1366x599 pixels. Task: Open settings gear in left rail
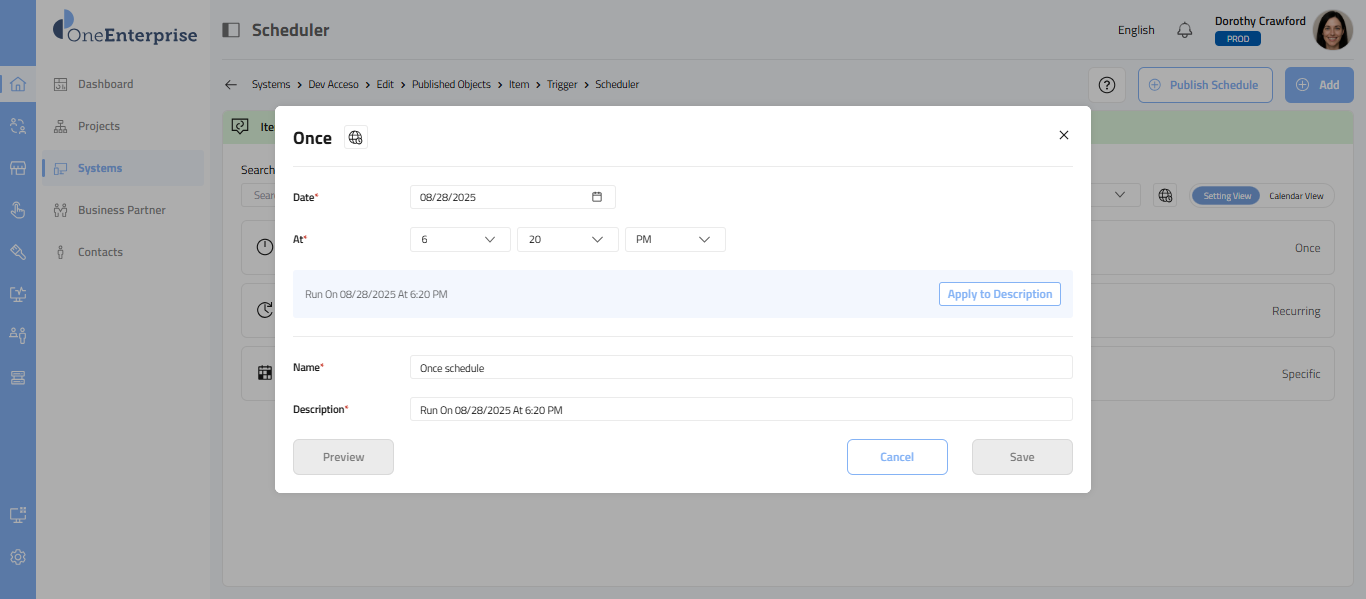[x=18, y=557]
